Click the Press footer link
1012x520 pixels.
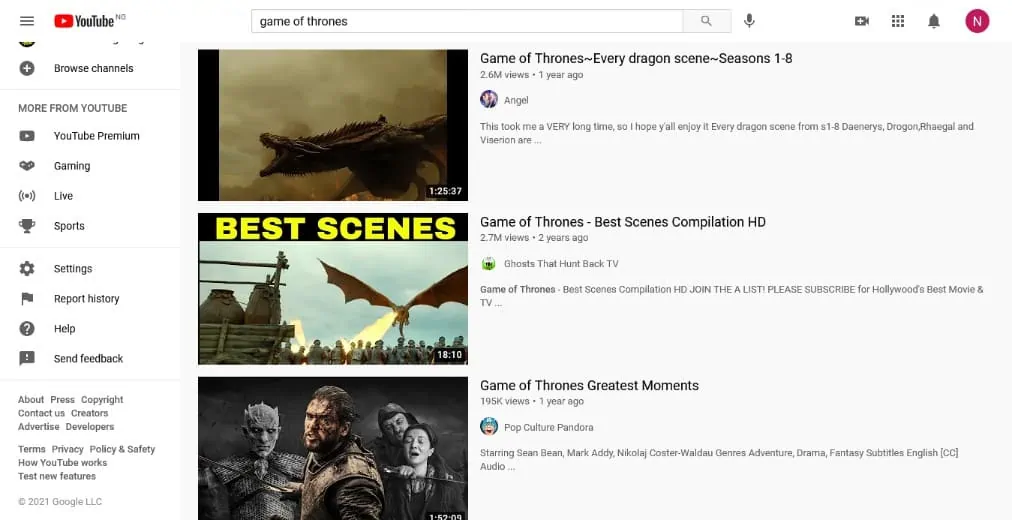point(63,399)
